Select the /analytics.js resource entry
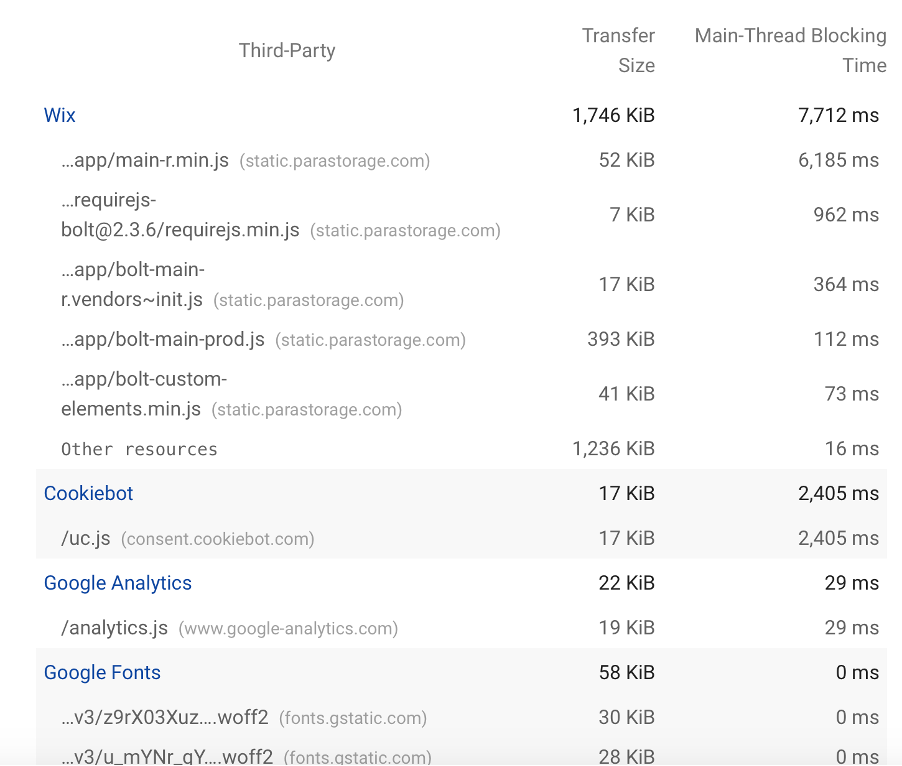The height and width of the screenshot is (766, 902). click(x=230, y=628)
